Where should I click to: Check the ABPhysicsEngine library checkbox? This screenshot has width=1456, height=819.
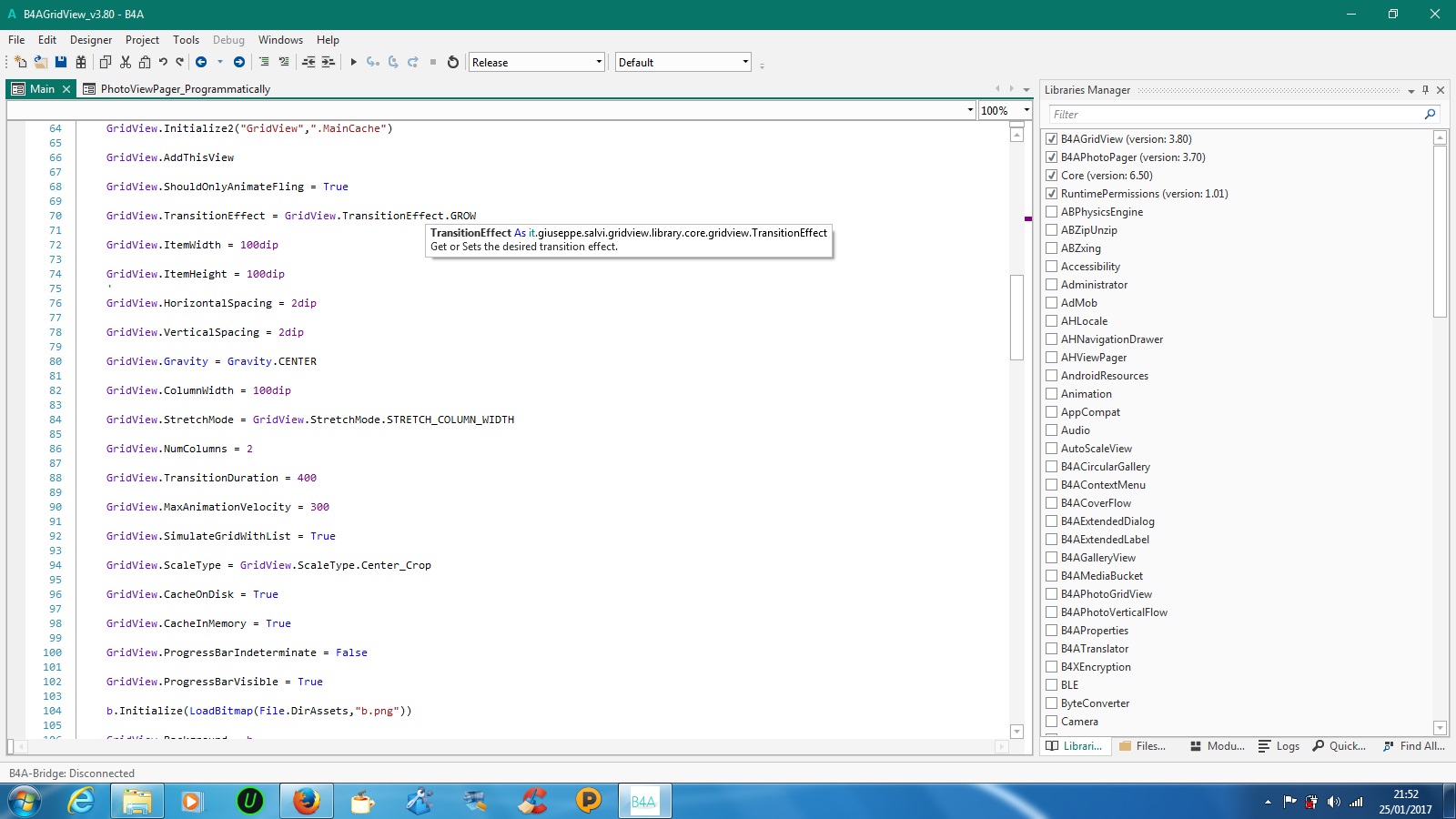(1052, 212)
